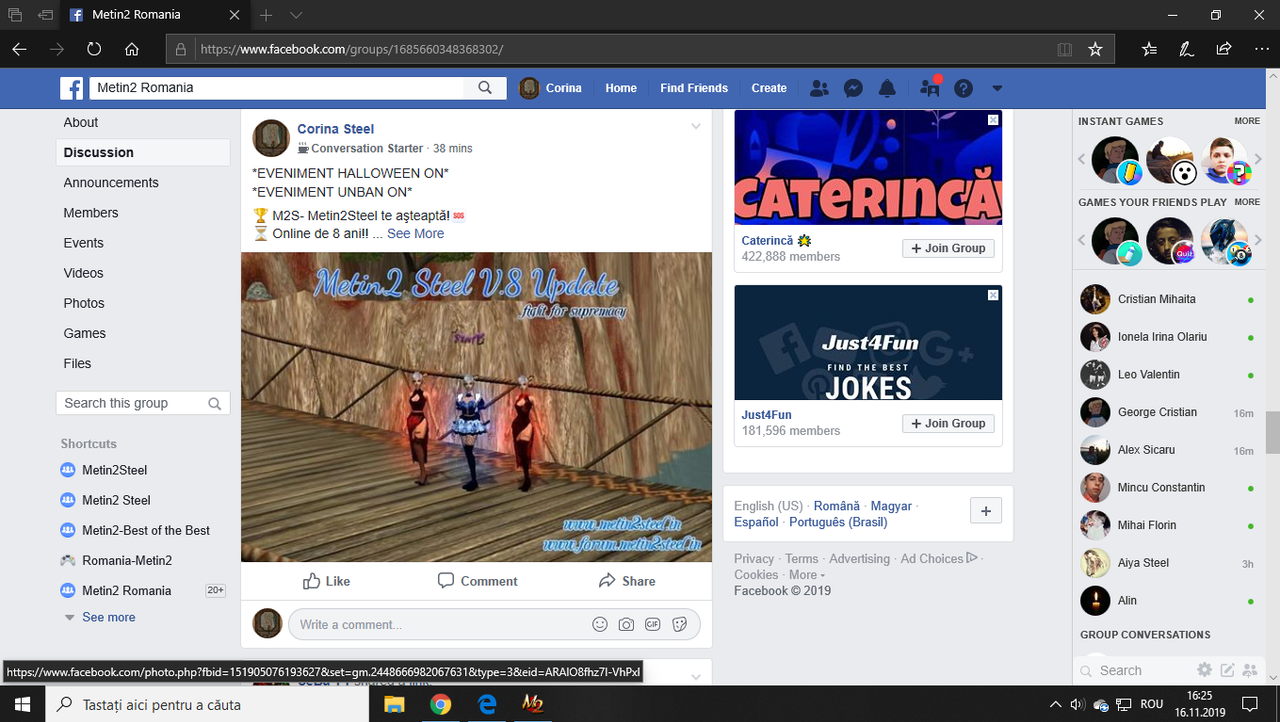
Task: Open Videos in group sidebar
Action: (x=84, y=272)
